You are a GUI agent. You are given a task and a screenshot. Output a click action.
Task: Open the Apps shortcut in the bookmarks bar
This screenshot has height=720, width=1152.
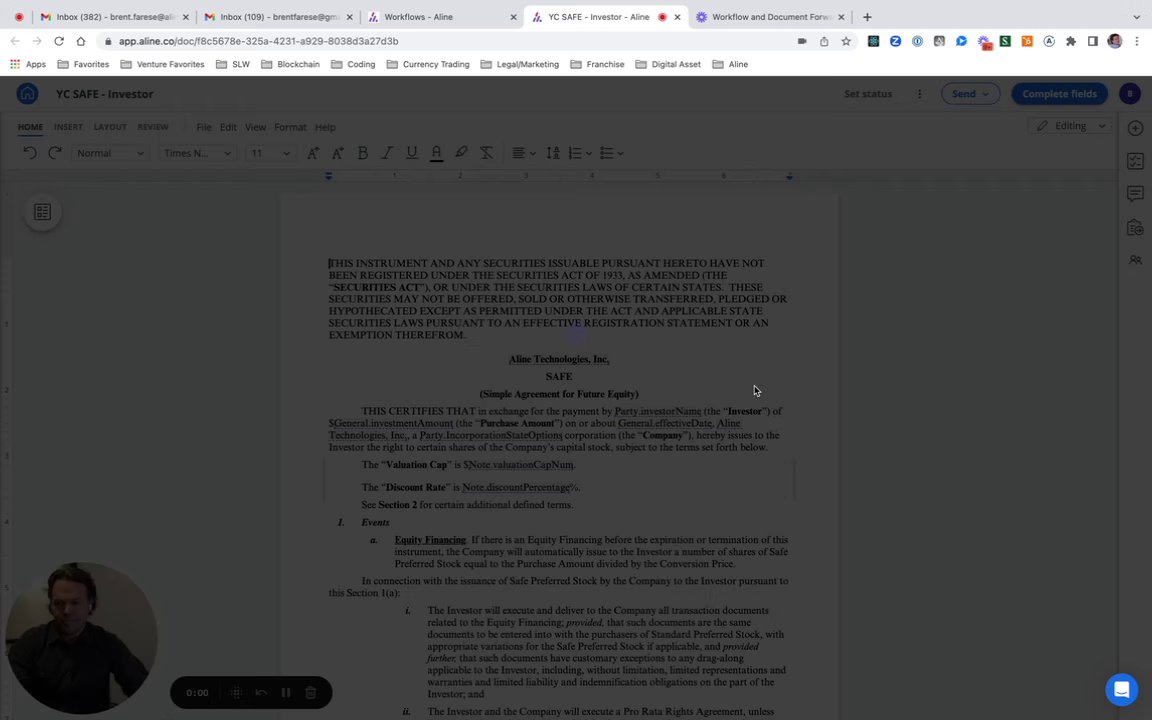[x=28, y=65]
